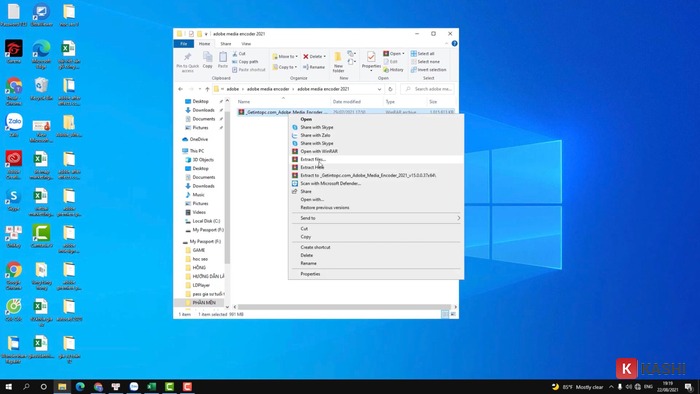This screenshot has height=394, width=700.
Task: Click Select none in the ribbon
Action: [425, 62]
